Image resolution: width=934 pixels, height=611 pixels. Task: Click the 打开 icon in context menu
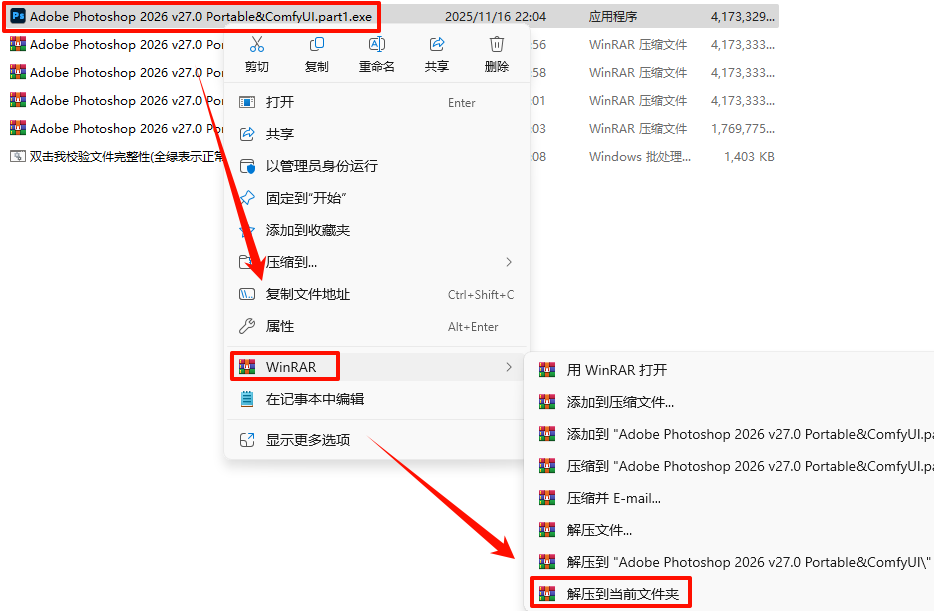click(x=247, y=102)
